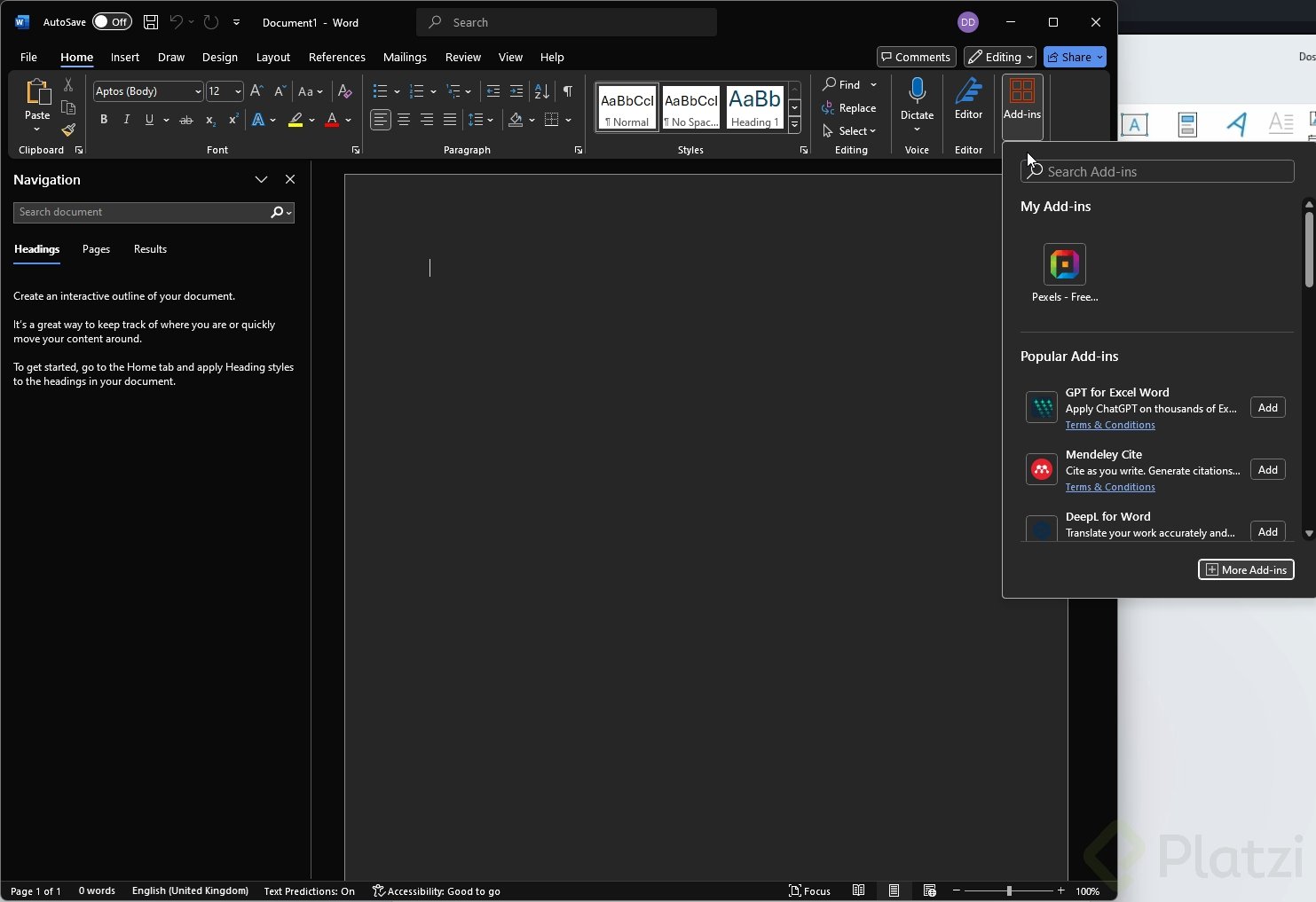Open the Editor tool

pos(968,98)
